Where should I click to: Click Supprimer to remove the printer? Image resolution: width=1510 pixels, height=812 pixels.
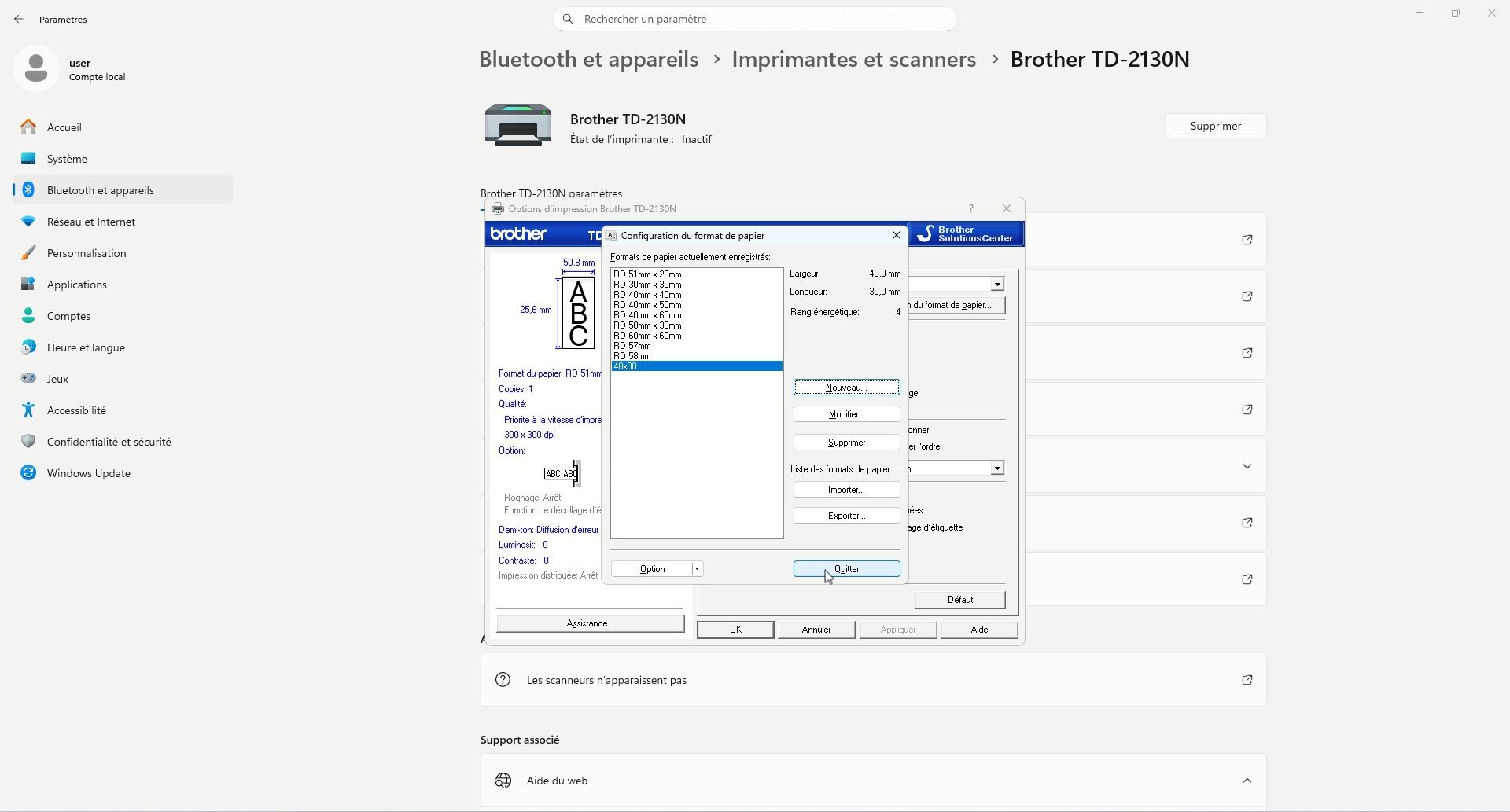[1216, 126]
